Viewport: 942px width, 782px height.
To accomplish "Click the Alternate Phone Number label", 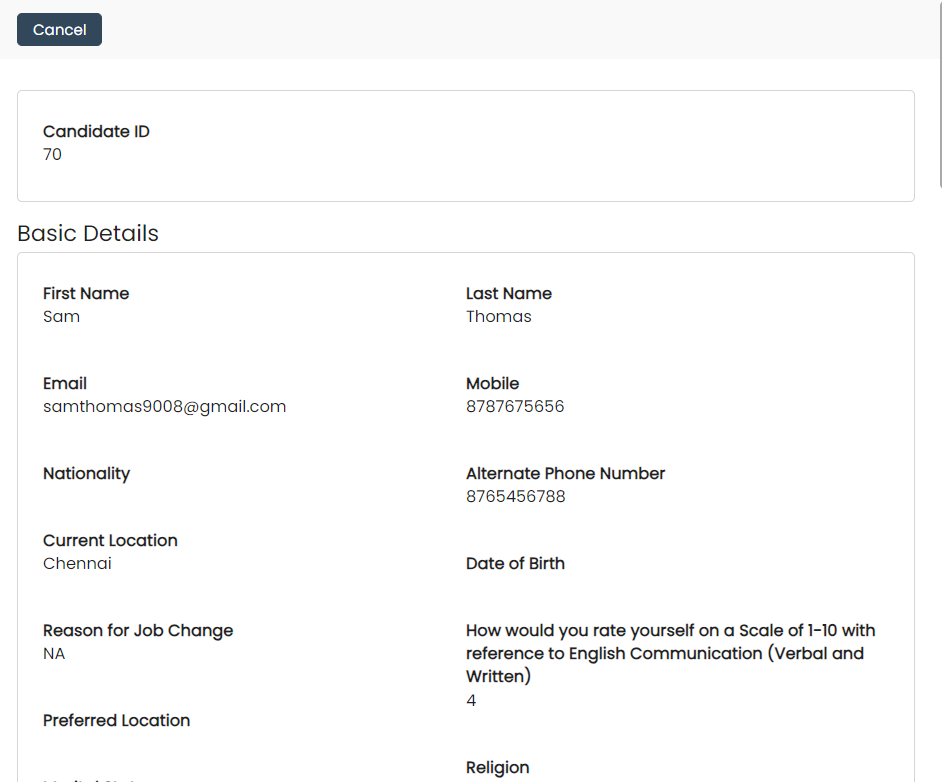I will tap(565, 473).
